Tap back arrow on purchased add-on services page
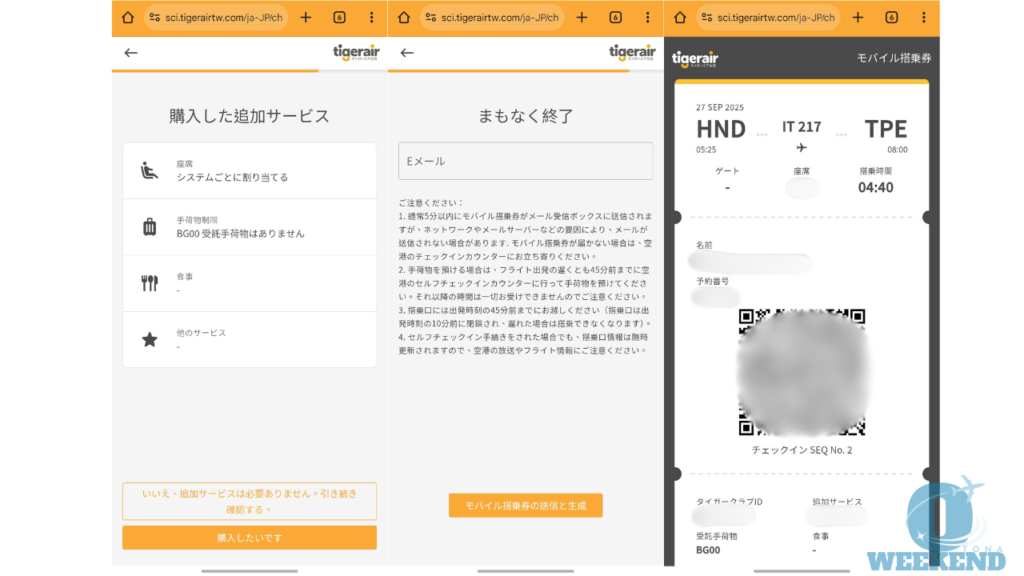This screenshot has width=1024, height=576. coord(131,53)
